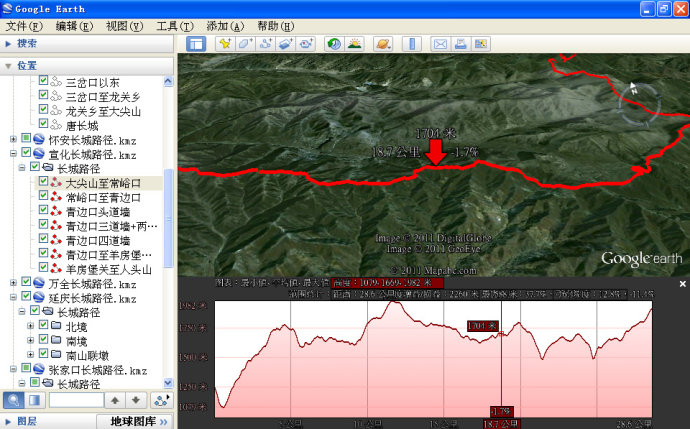The image size is (690, 429).
Task: Select 羊房堡关至人头山 path
Action: click(x=109, y=269)
